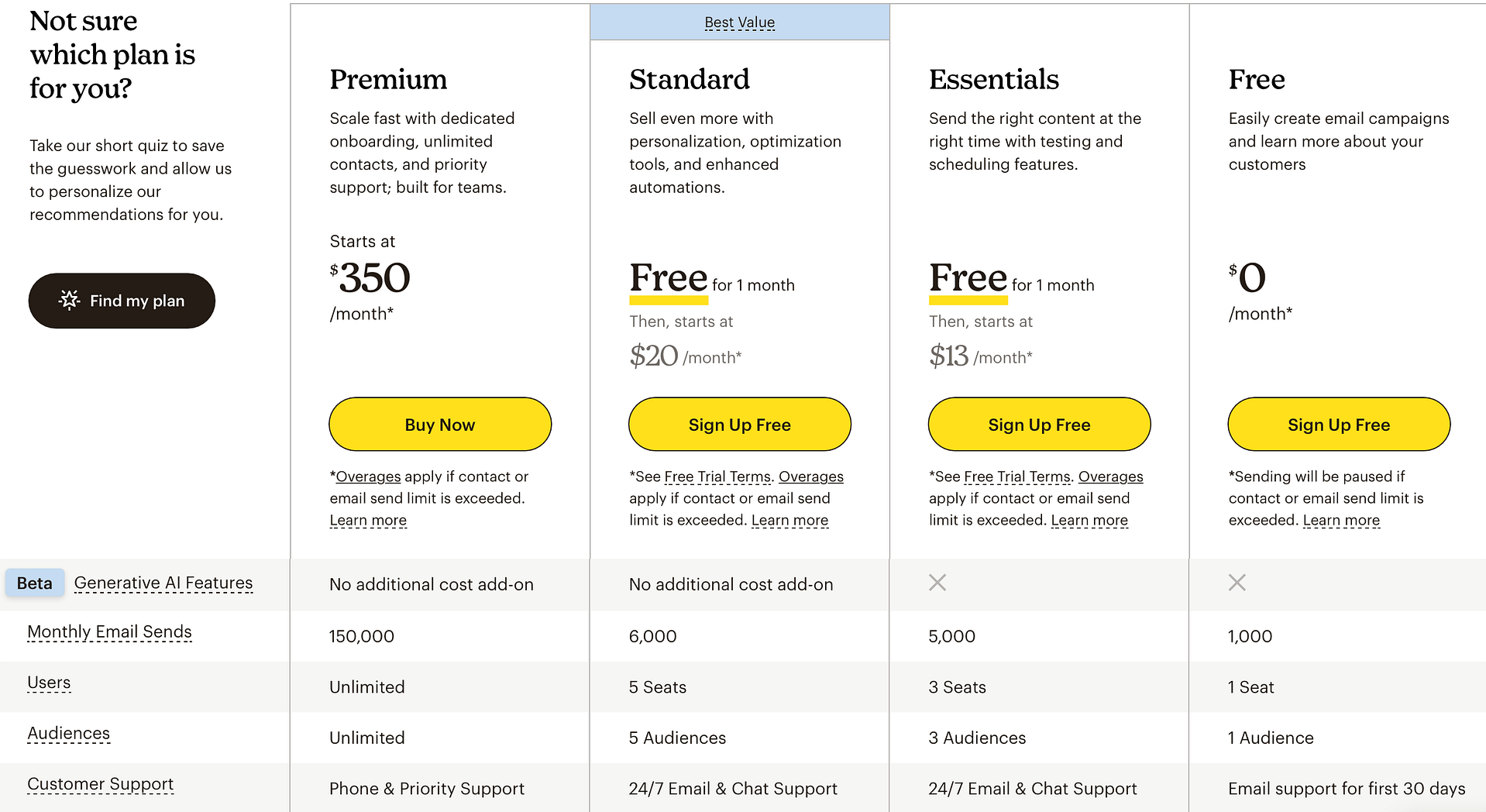The width and height of the screenshot is (1486, 812).
Task: Click the Beta badge next to Generative AI
Action: (35, 583)
